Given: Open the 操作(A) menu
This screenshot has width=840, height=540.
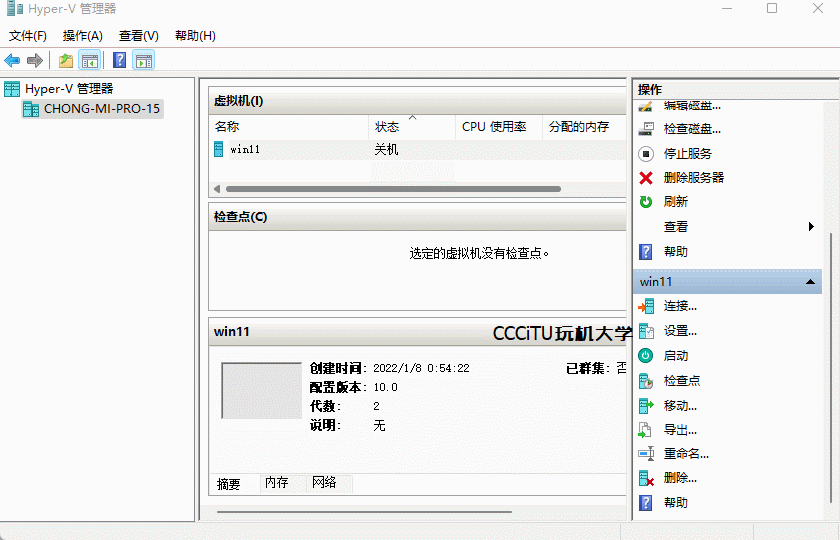Looking at the screenshot, I should pyautogui.click(x=83, y=36).
